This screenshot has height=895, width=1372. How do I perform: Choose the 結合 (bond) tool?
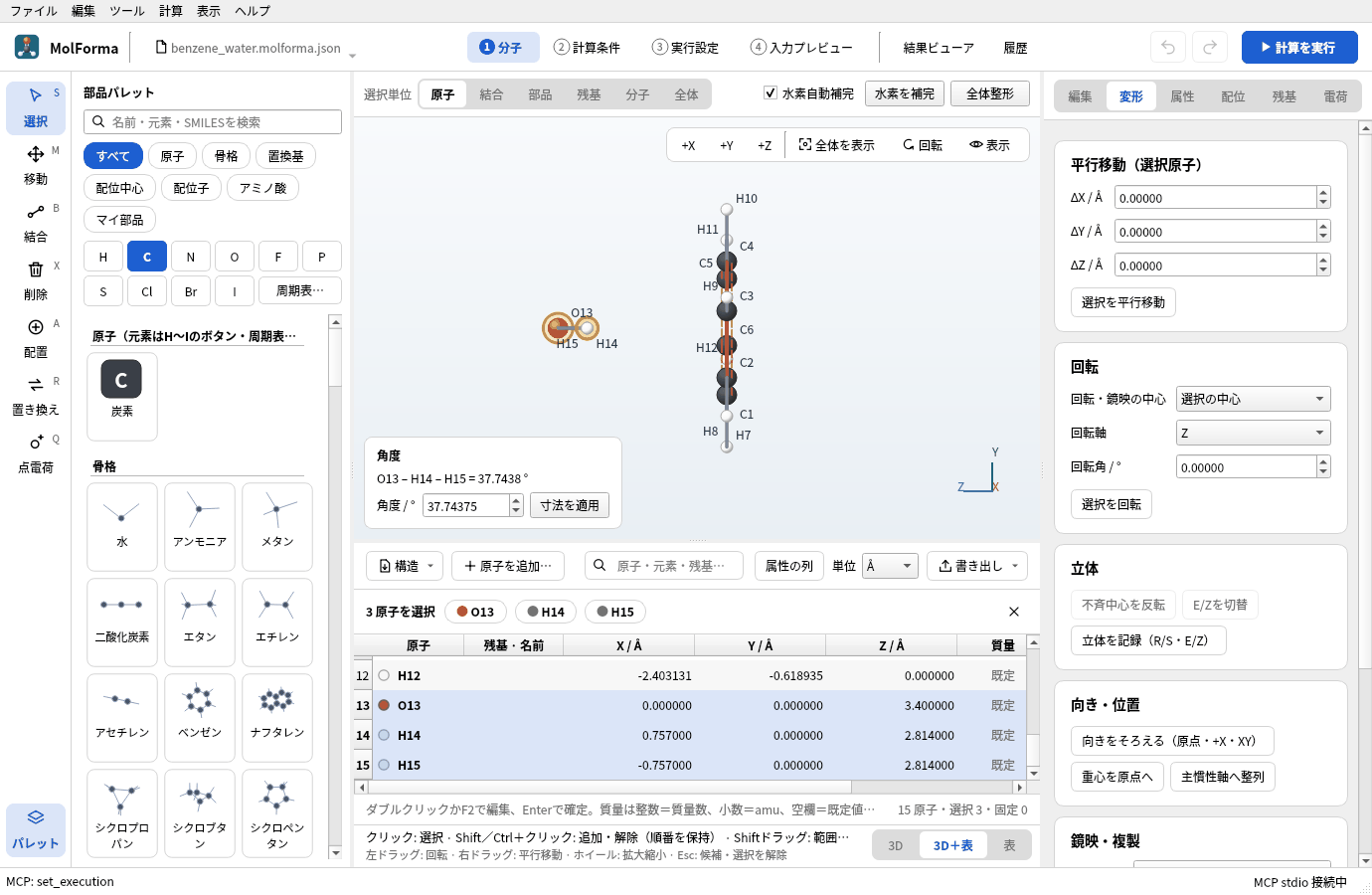[36, 223]
